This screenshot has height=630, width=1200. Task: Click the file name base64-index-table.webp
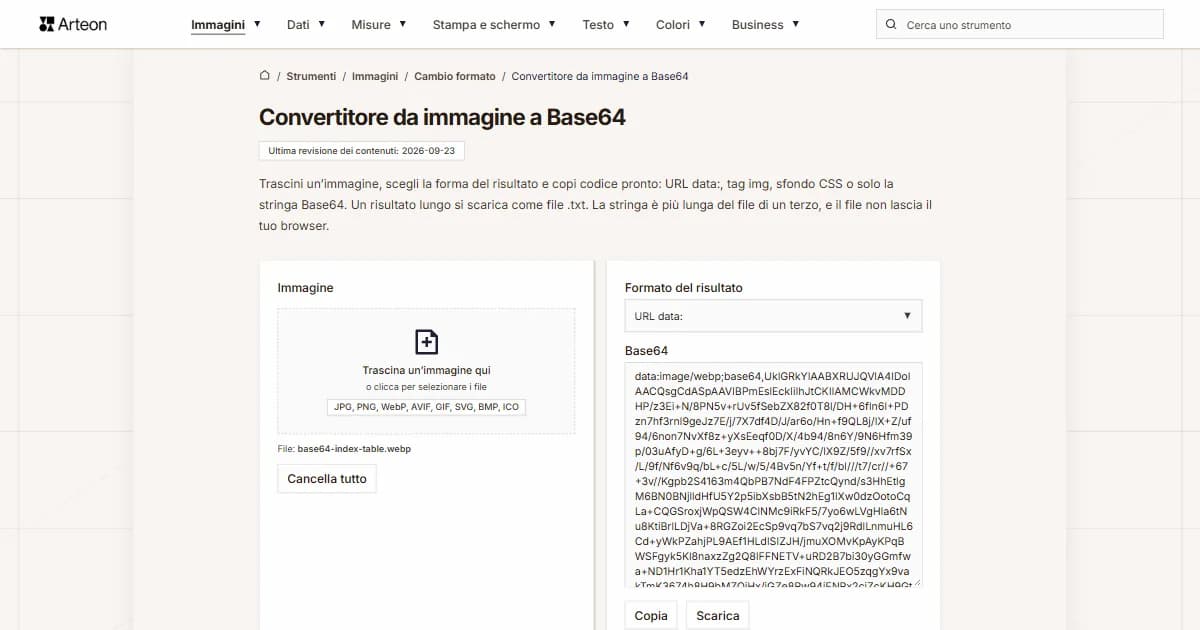[354, 449]
